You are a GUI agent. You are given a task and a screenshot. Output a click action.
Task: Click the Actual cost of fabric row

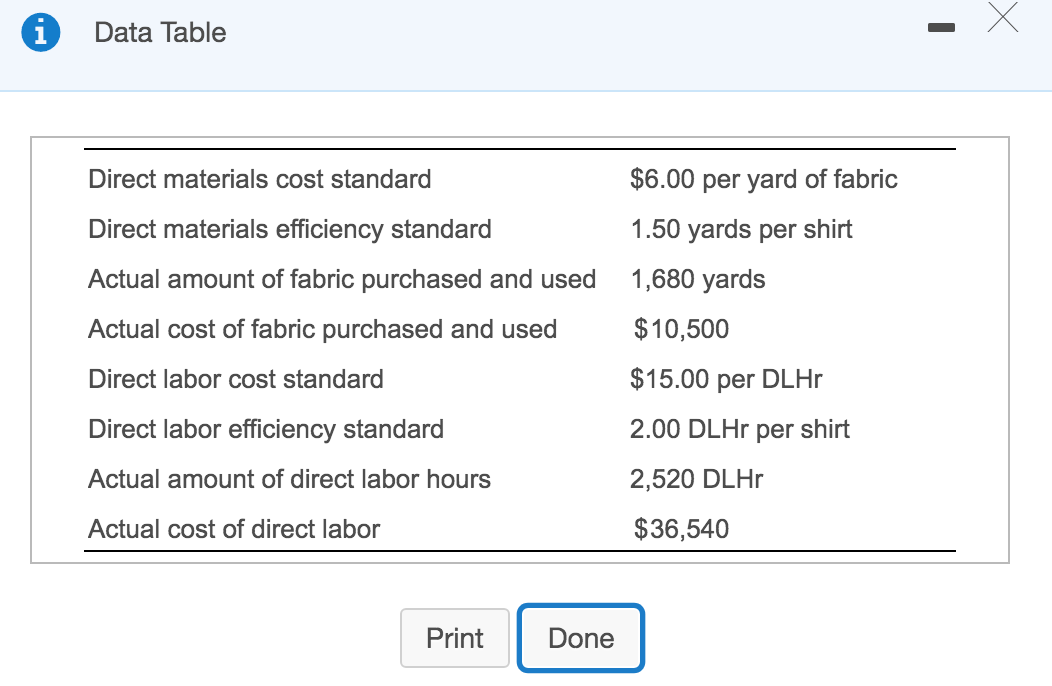pos(322,329)
